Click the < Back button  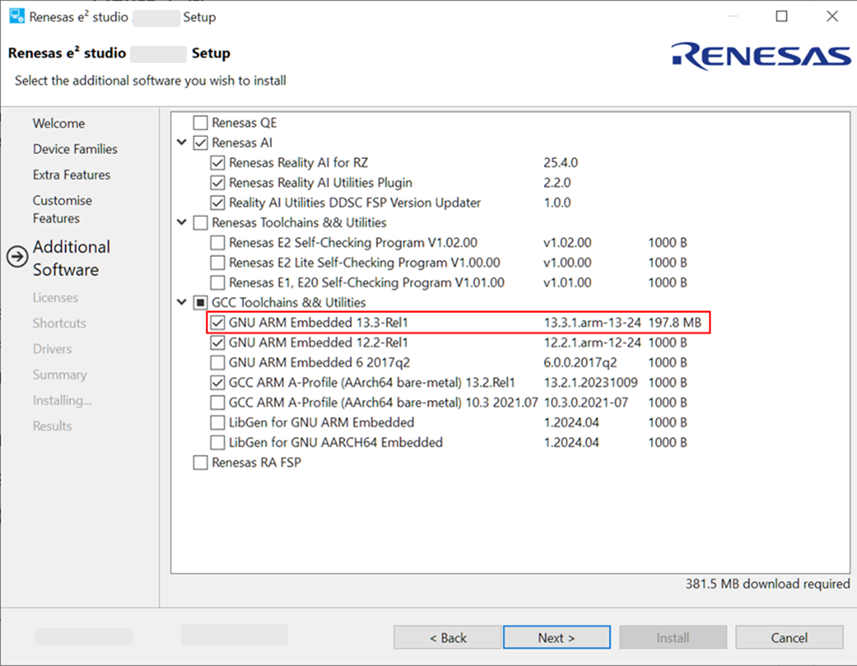tap(447, 638)
